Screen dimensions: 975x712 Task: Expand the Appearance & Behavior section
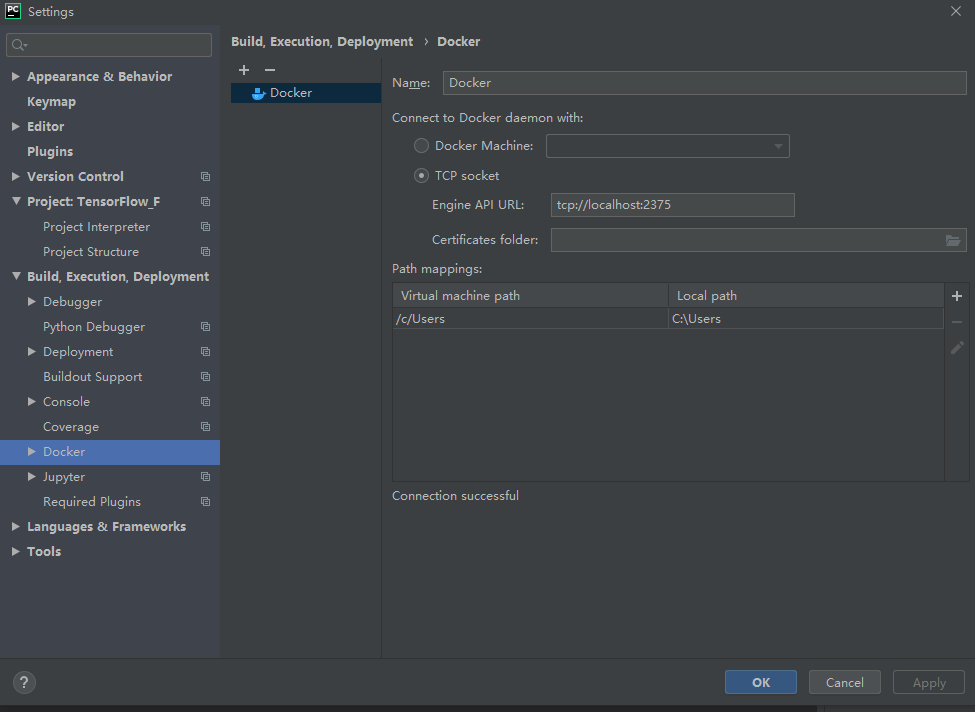point(15,76)
